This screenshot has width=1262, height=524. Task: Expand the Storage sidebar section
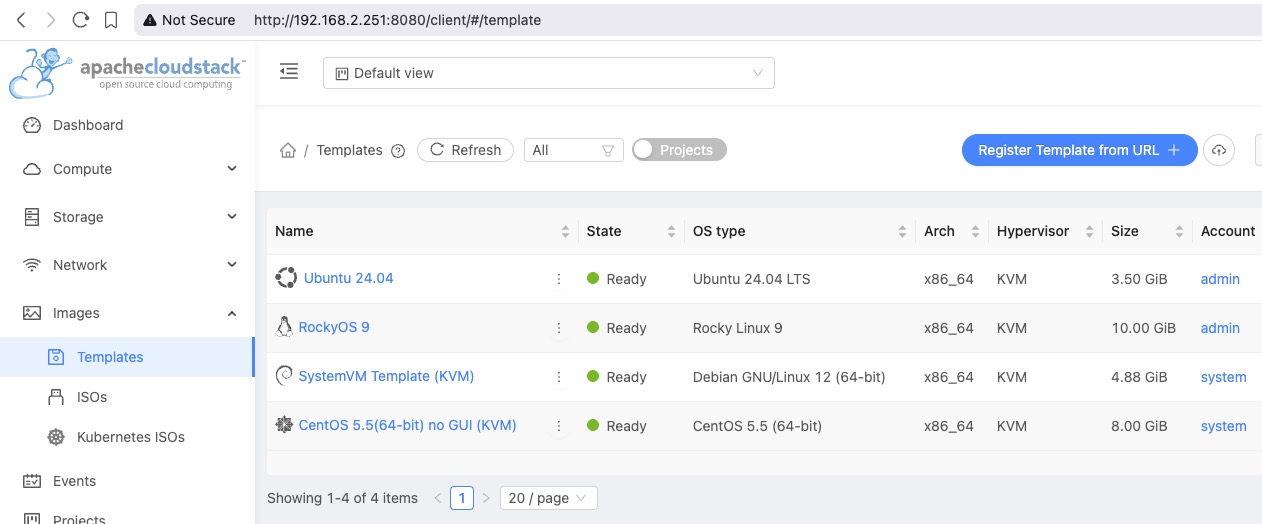(x=128, y=217)
